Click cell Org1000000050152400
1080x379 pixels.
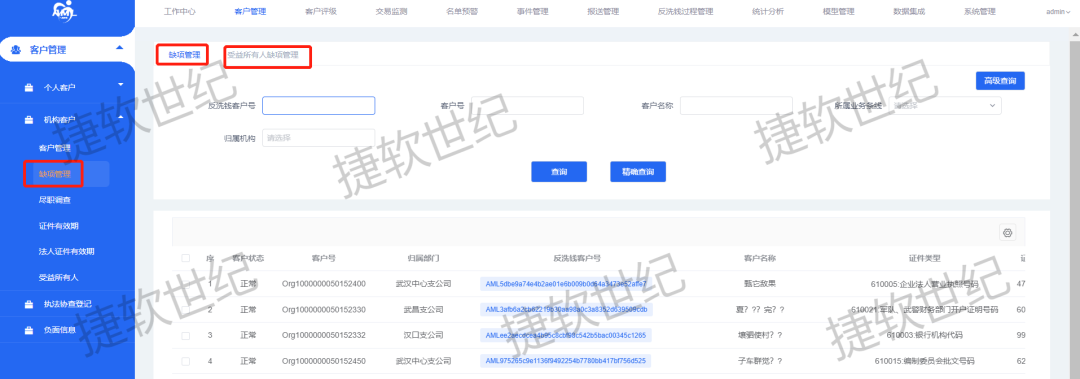(x=324, y=284)
